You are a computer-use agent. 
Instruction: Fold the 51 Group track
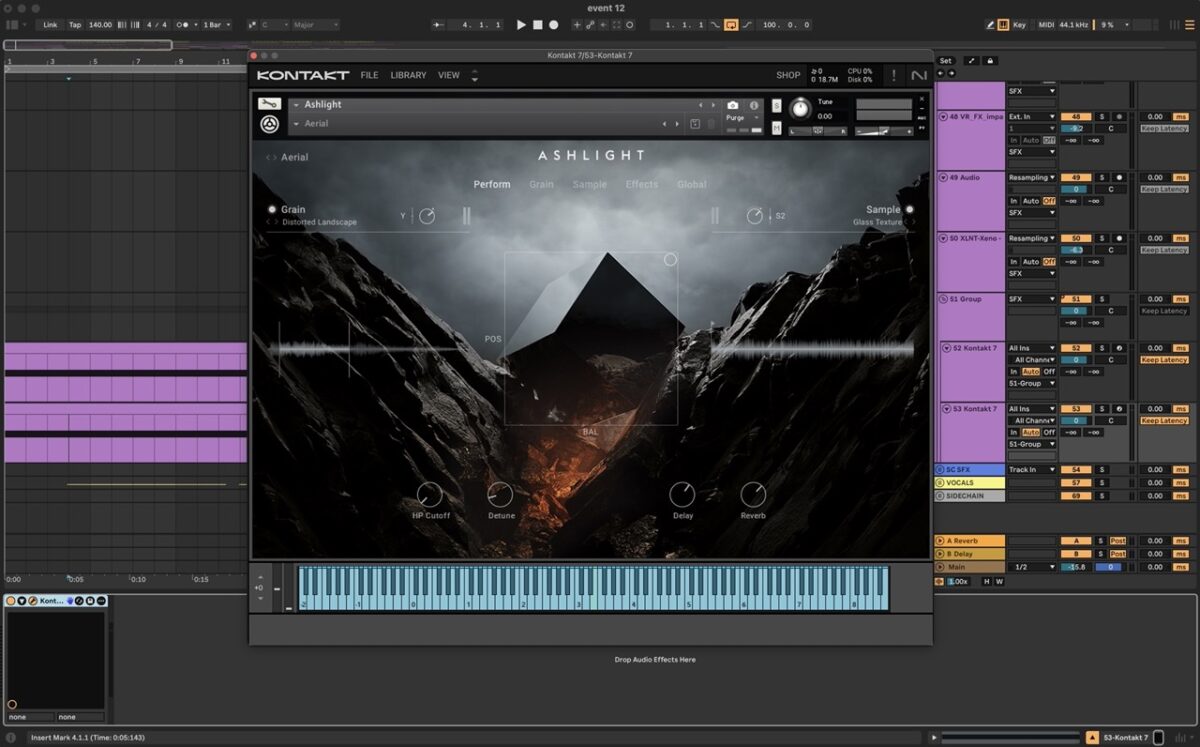pos(943,299)
